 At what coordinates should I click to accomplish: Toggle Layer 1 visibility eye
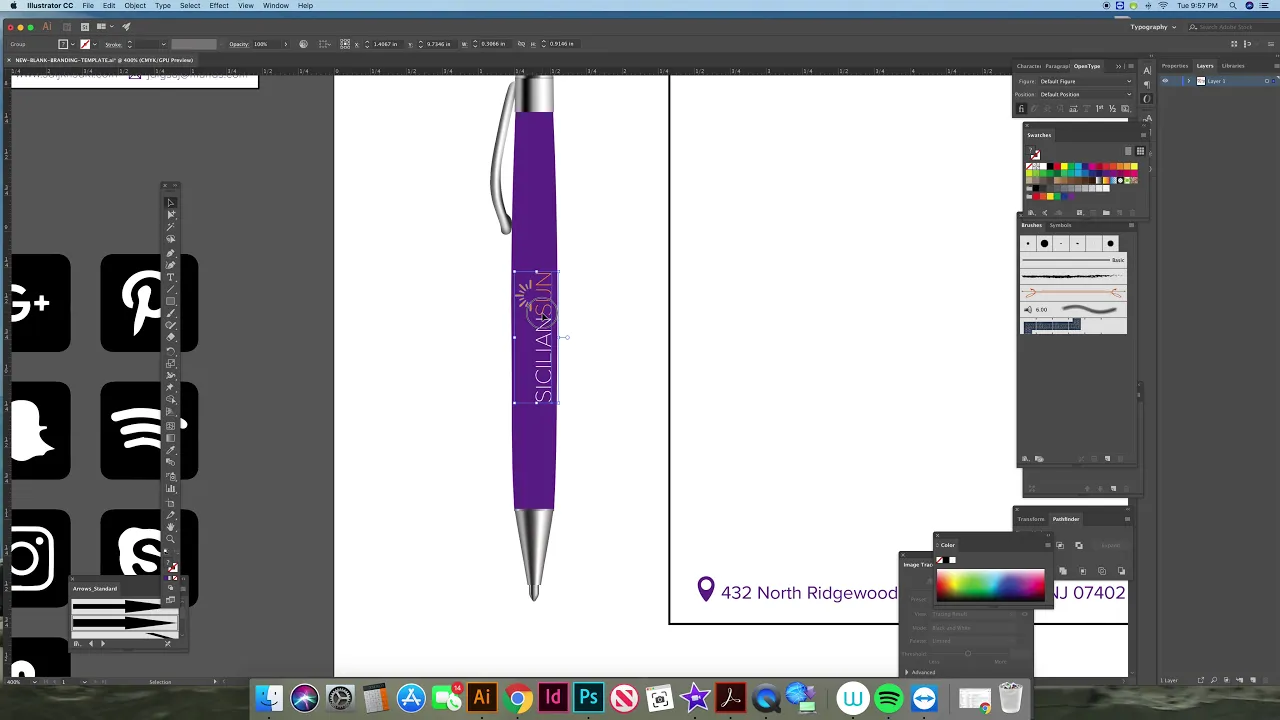[x=1165, y=81]
